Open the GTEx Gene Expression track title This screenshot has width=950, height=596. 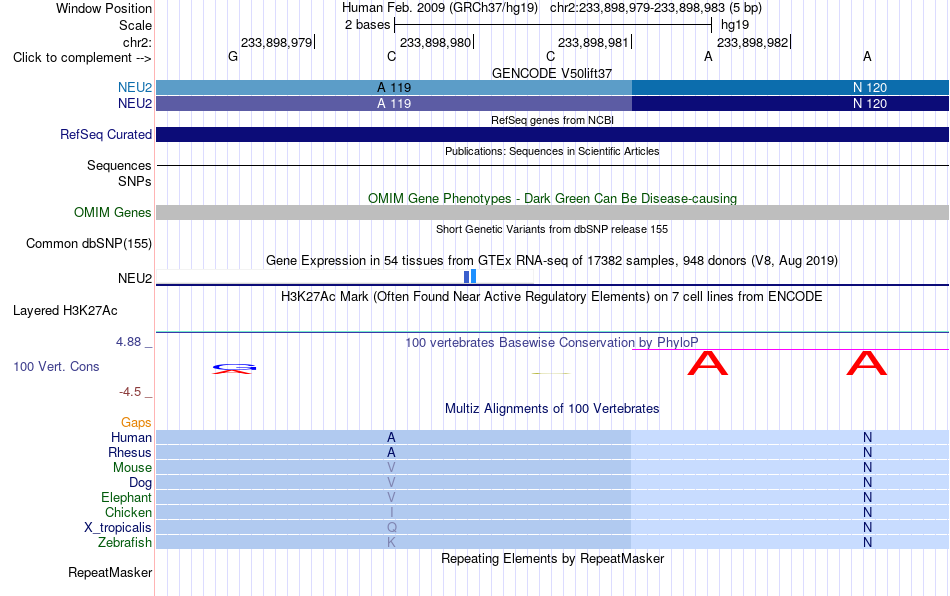click(x=552, y=260)
